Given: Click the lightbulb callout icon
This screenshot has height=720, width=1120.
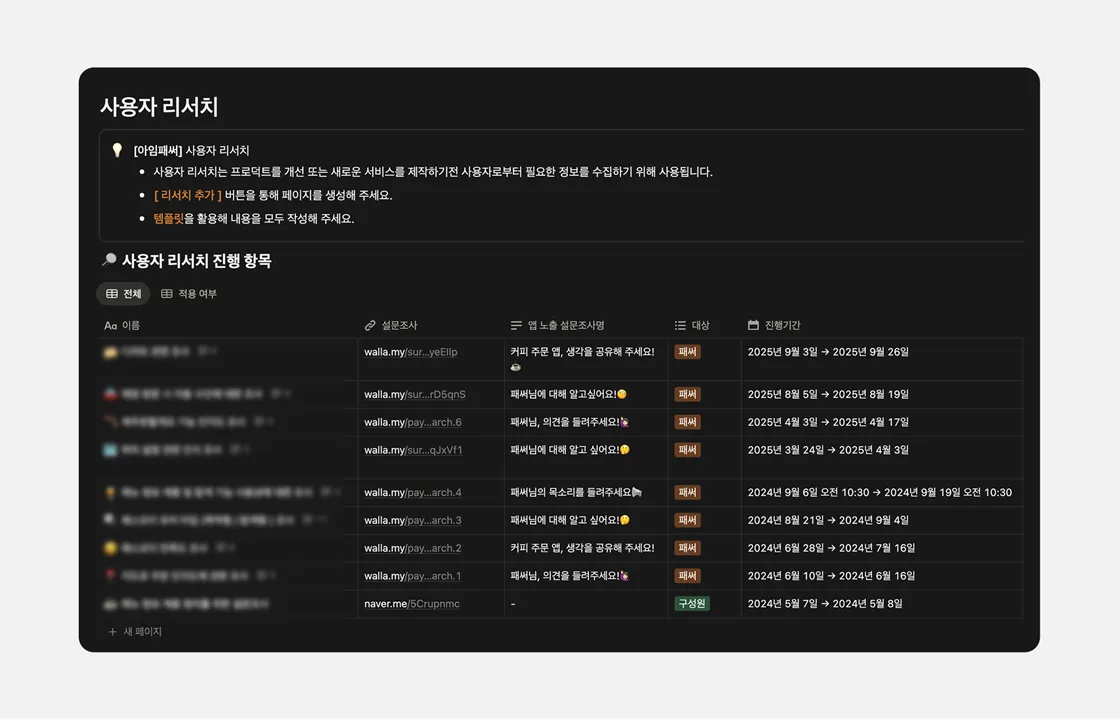Looking at the screenshot, I should (117, 150).
